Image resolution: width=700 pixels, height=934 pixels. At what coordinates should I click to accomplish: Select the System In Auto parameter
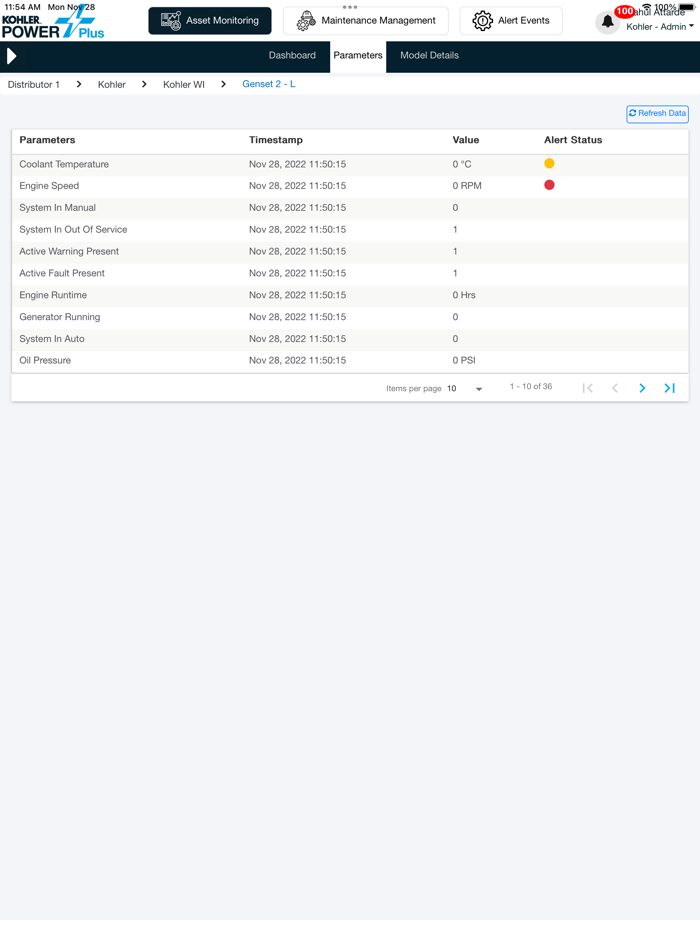[52, 339]
